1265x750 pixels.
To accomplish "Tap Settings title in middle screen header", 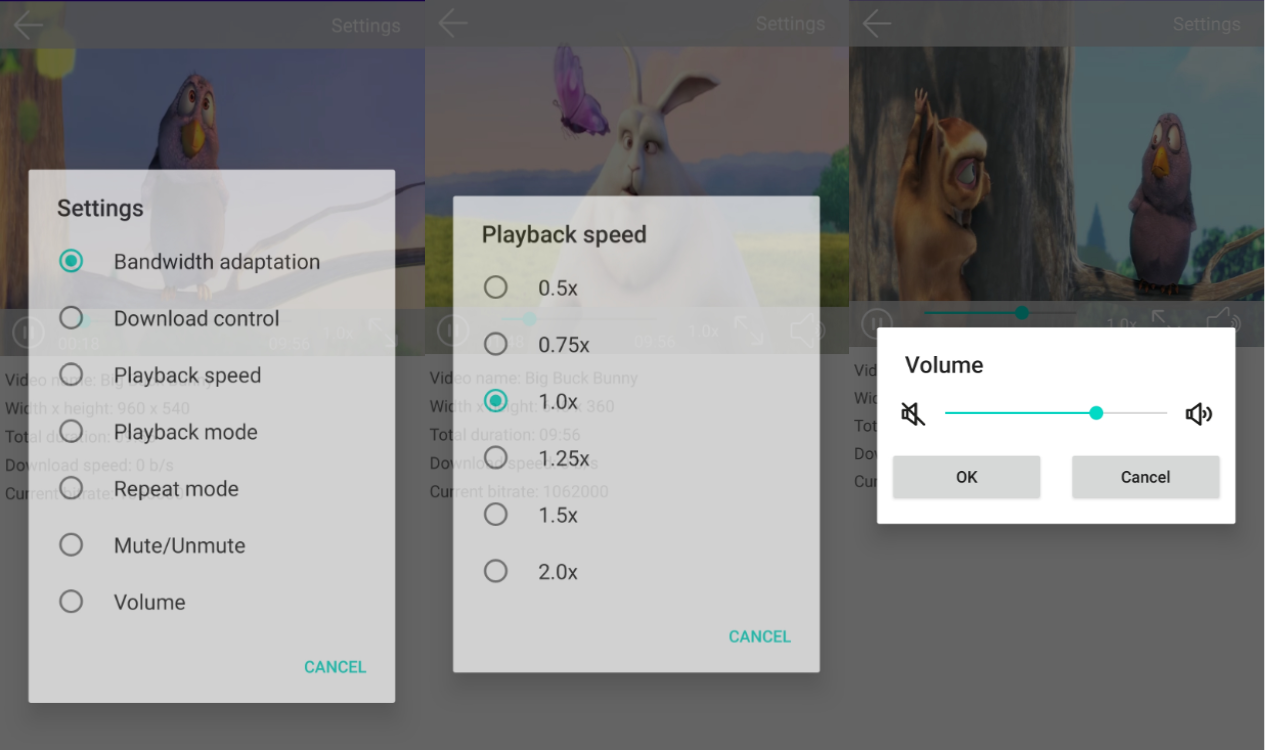I will (790, 24).
